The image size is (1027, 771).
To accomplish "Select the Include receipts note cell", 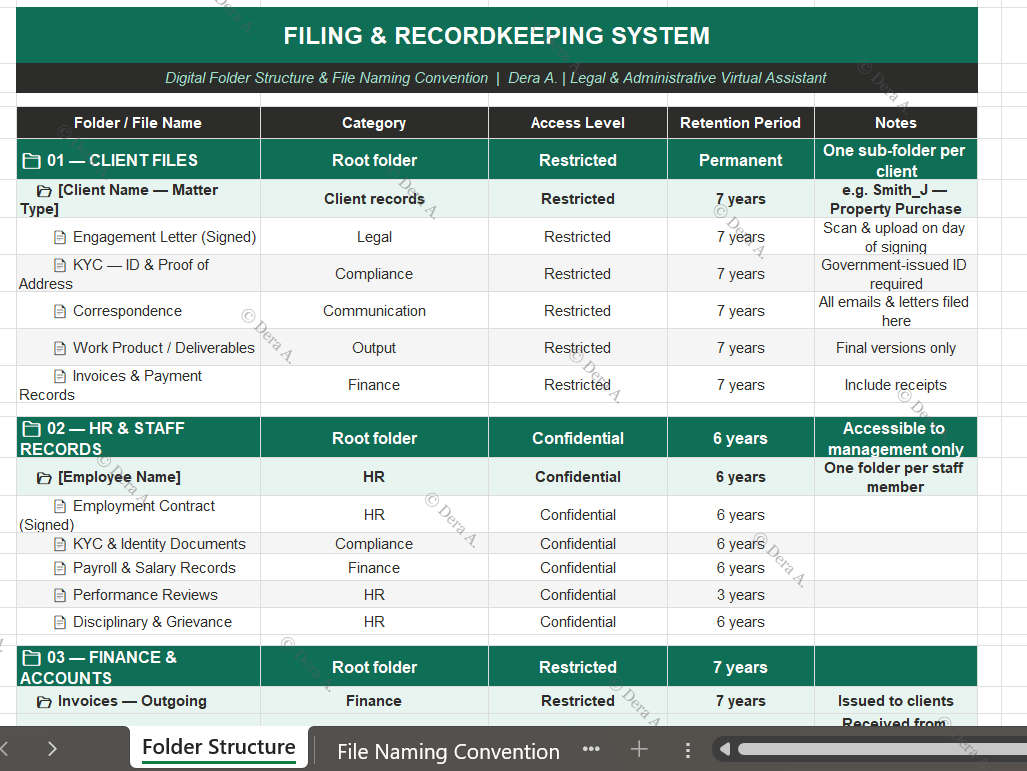I will pos(895,385).
